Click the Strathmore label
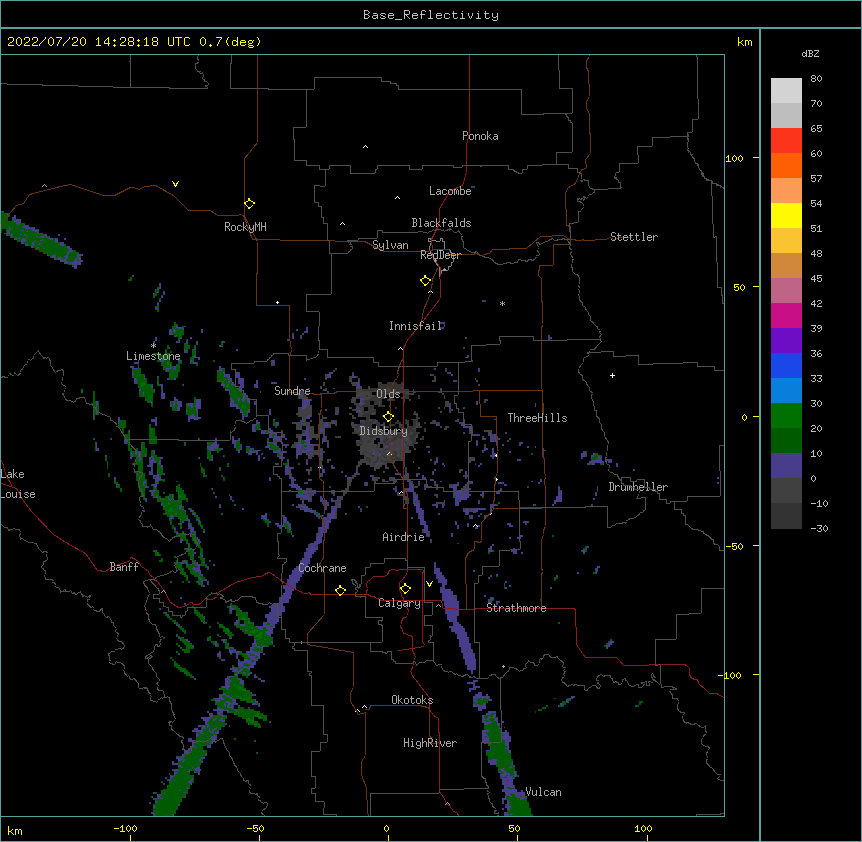The image size is (862, 842). pos(516,608)
